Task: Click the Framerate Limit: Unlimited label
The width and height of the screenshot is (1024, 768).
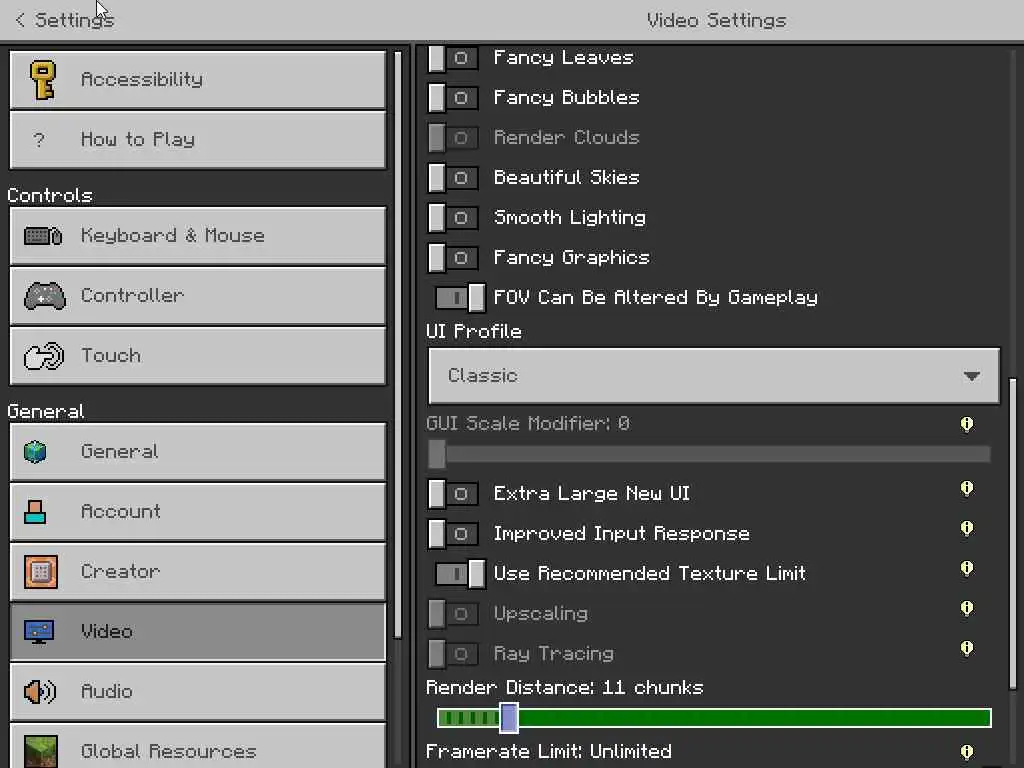Action: 549,752
